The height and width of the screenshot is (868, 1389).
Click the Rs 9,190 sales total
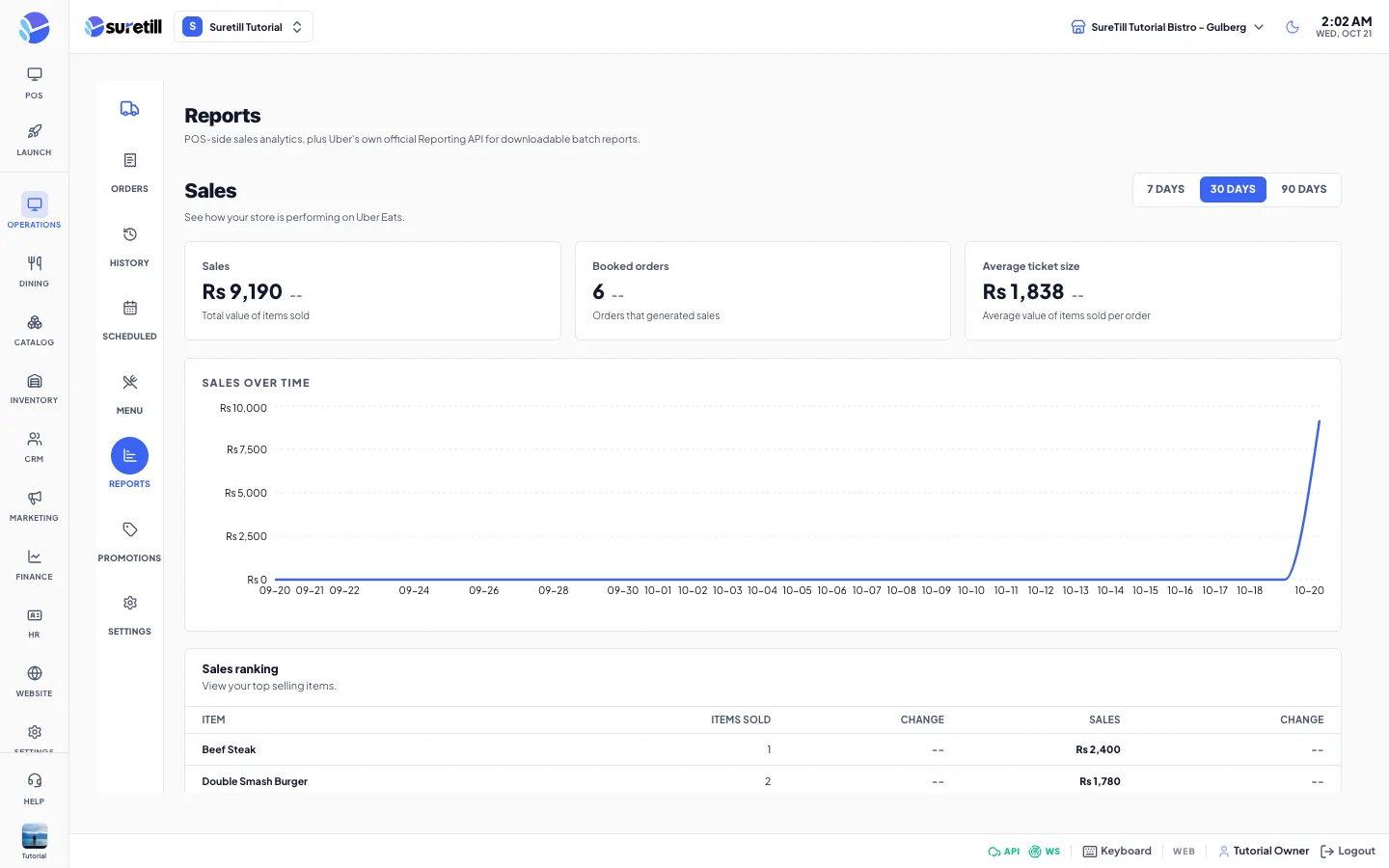click(242, 292)
